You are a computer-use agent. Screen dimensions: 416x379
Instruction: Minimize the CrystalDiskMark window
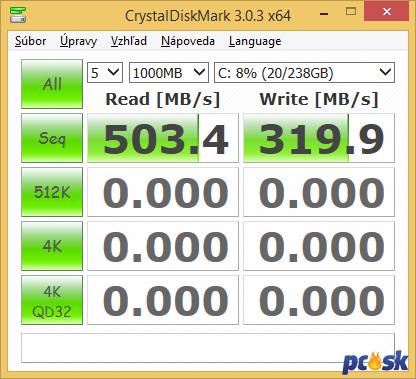(324, 13)
